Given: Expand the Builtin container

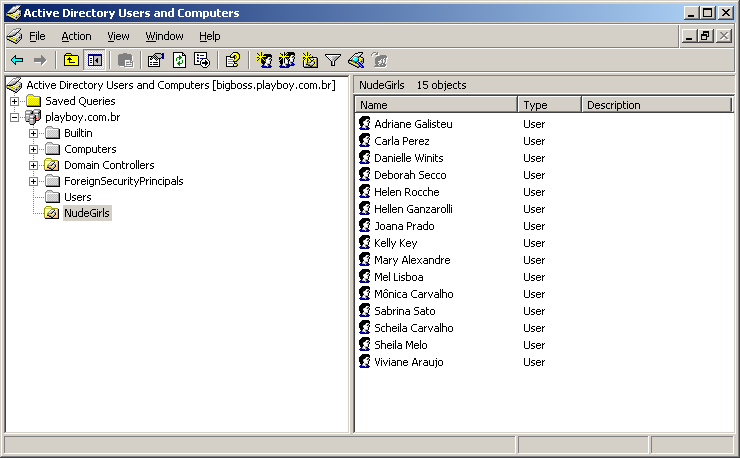Looking at the screenshot, I should tap(33, 133).
